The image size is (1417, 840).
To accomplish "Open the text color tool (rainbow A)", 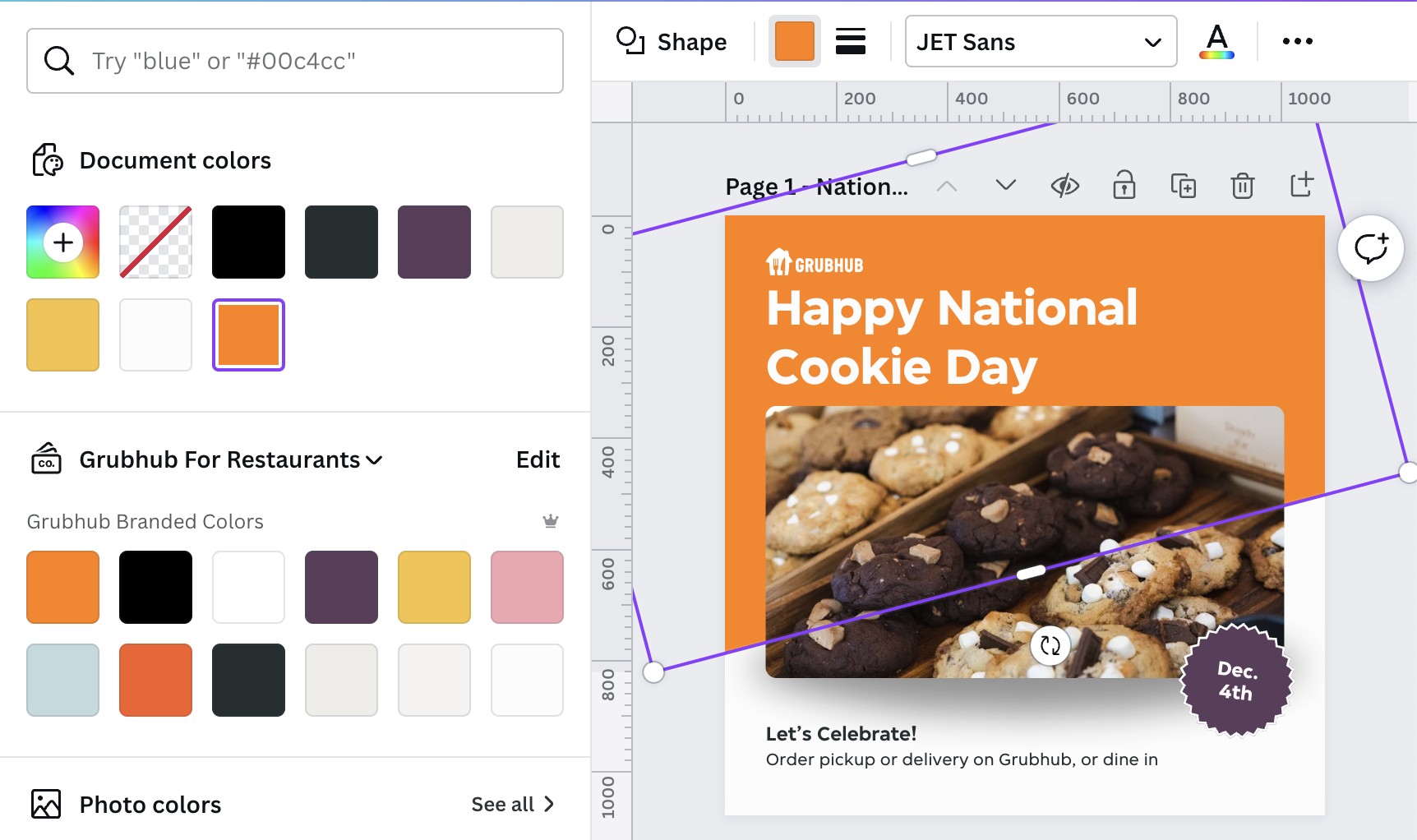I will [x=1216, y=41].
